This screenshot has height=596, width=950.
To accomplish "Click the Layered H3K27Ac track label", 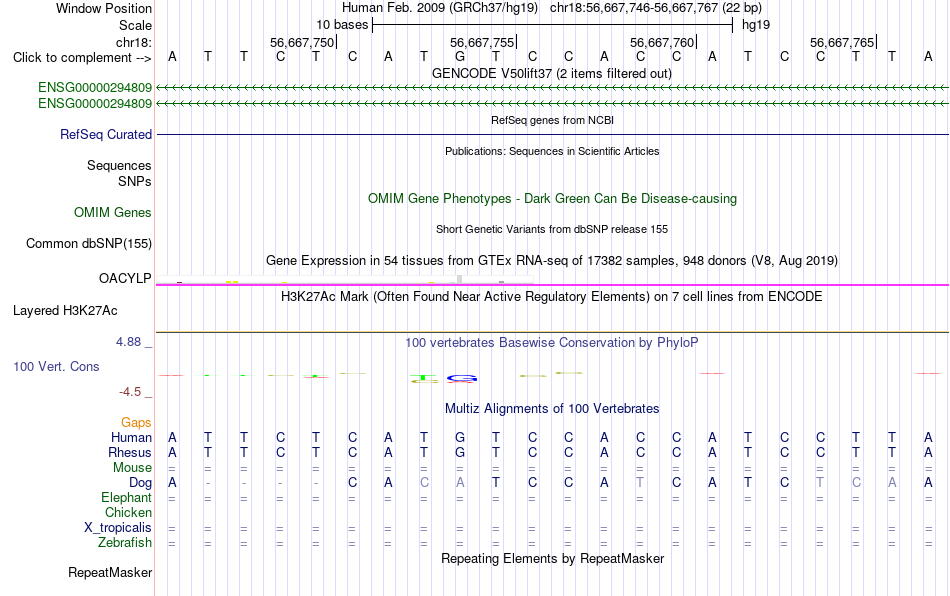I will coord(65,311).
